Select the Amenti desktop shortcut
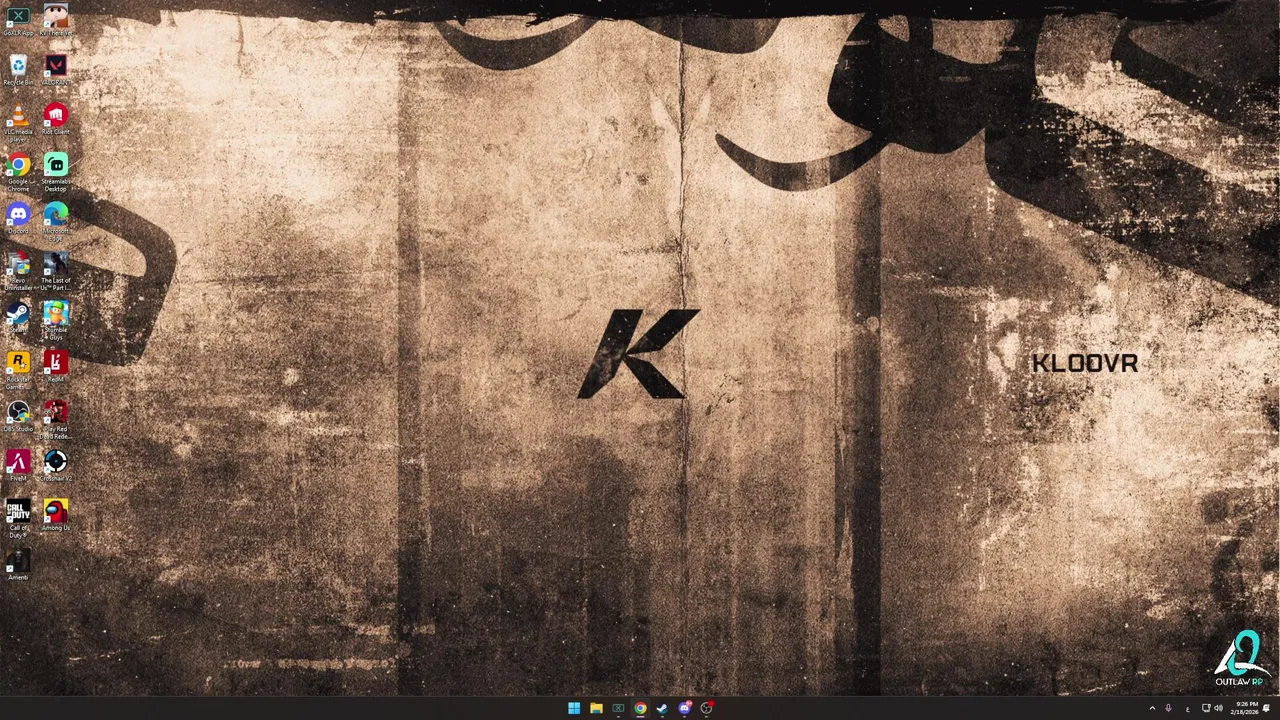This screenshot has height=720, width=1280. [x=18, y=565]
